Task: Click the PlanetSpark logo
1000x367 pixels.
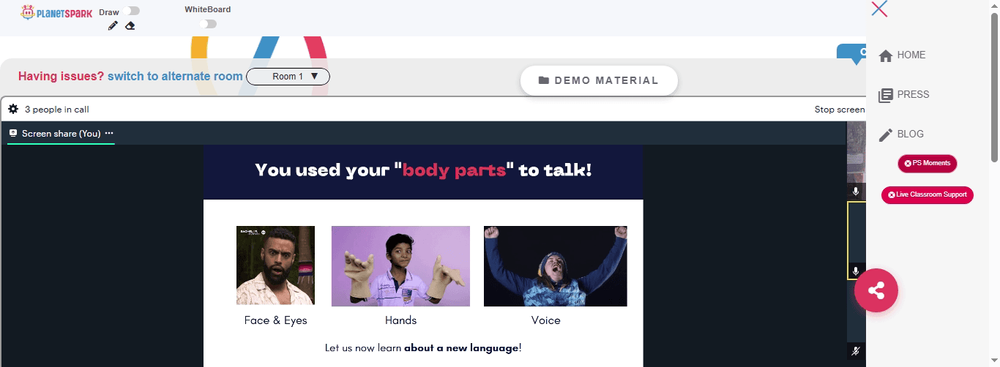Action: tap(56, 12)
